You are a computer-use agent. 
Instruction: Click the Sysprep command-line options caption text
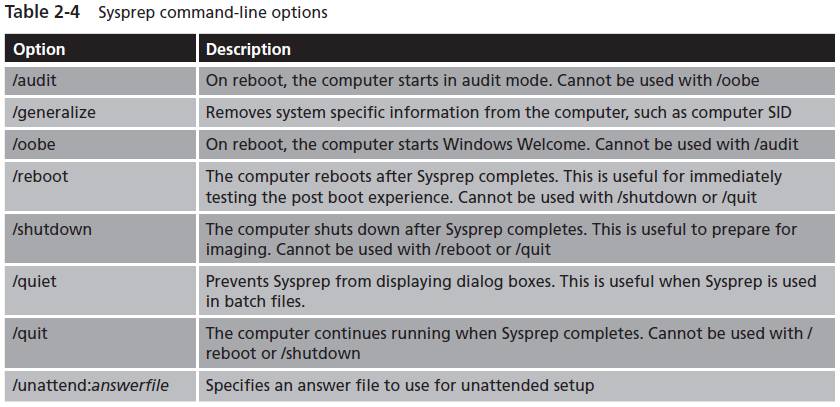pos(213,13)
